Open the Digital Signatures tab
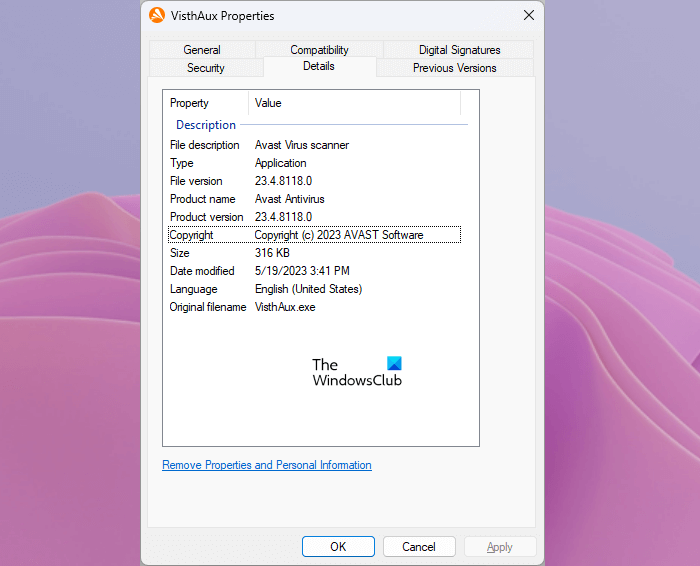The height and width of the screenshot is (566, 700). click(x=459, y=50)
